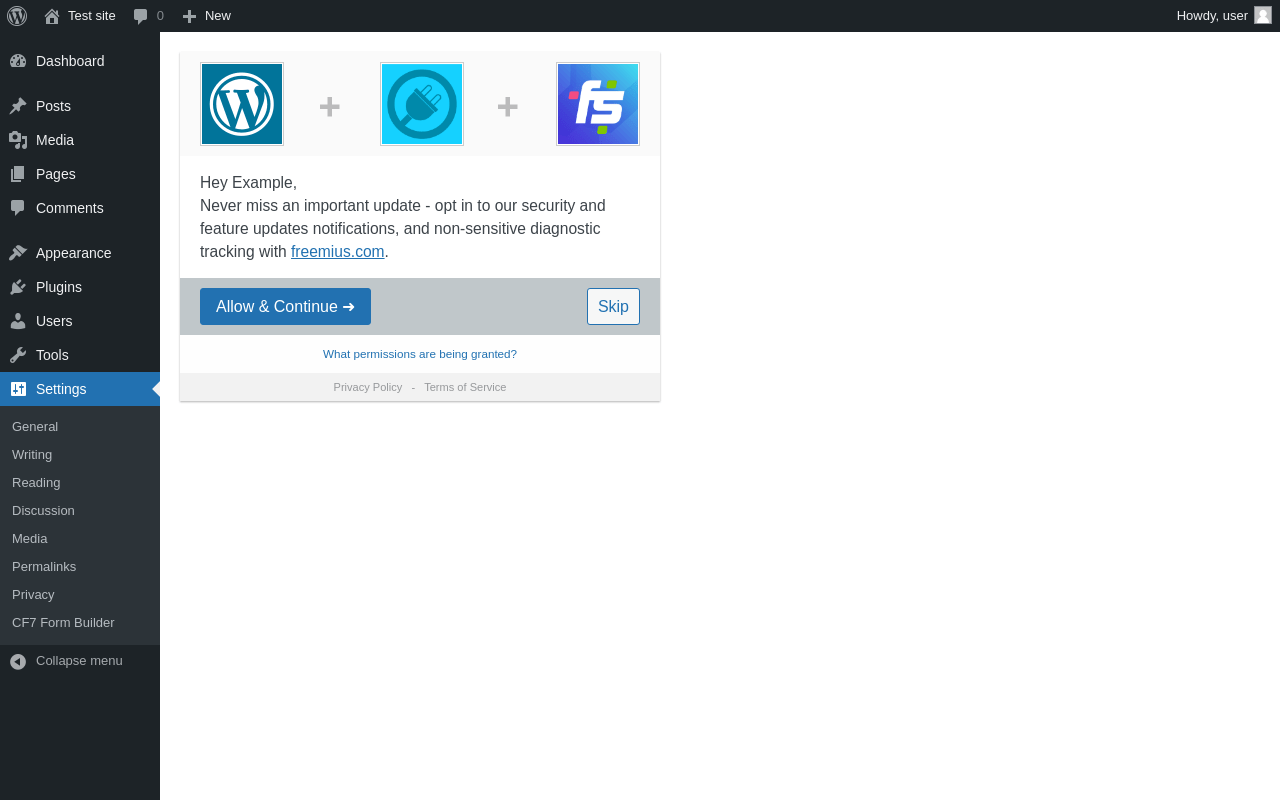This screenshot has height=800, width=1280.
Task: Open the Privacy Policy link
Action: [x=368, y=387]
